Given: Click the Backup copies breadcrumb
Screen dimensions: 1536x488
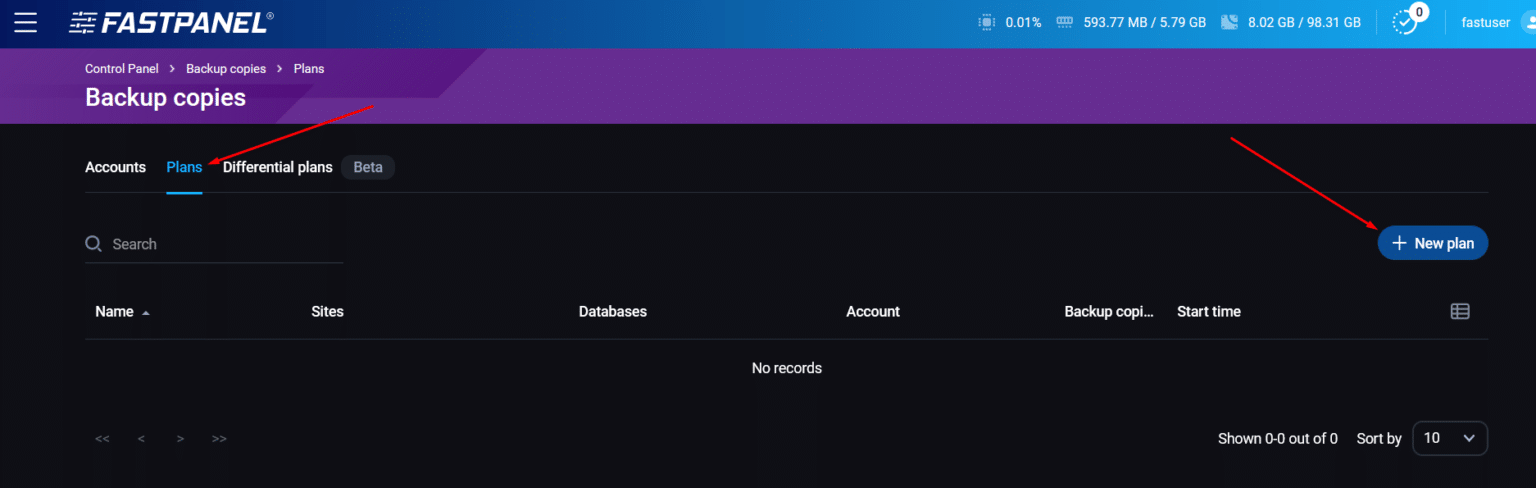Looking at the screenshot, I should (226, 69).
